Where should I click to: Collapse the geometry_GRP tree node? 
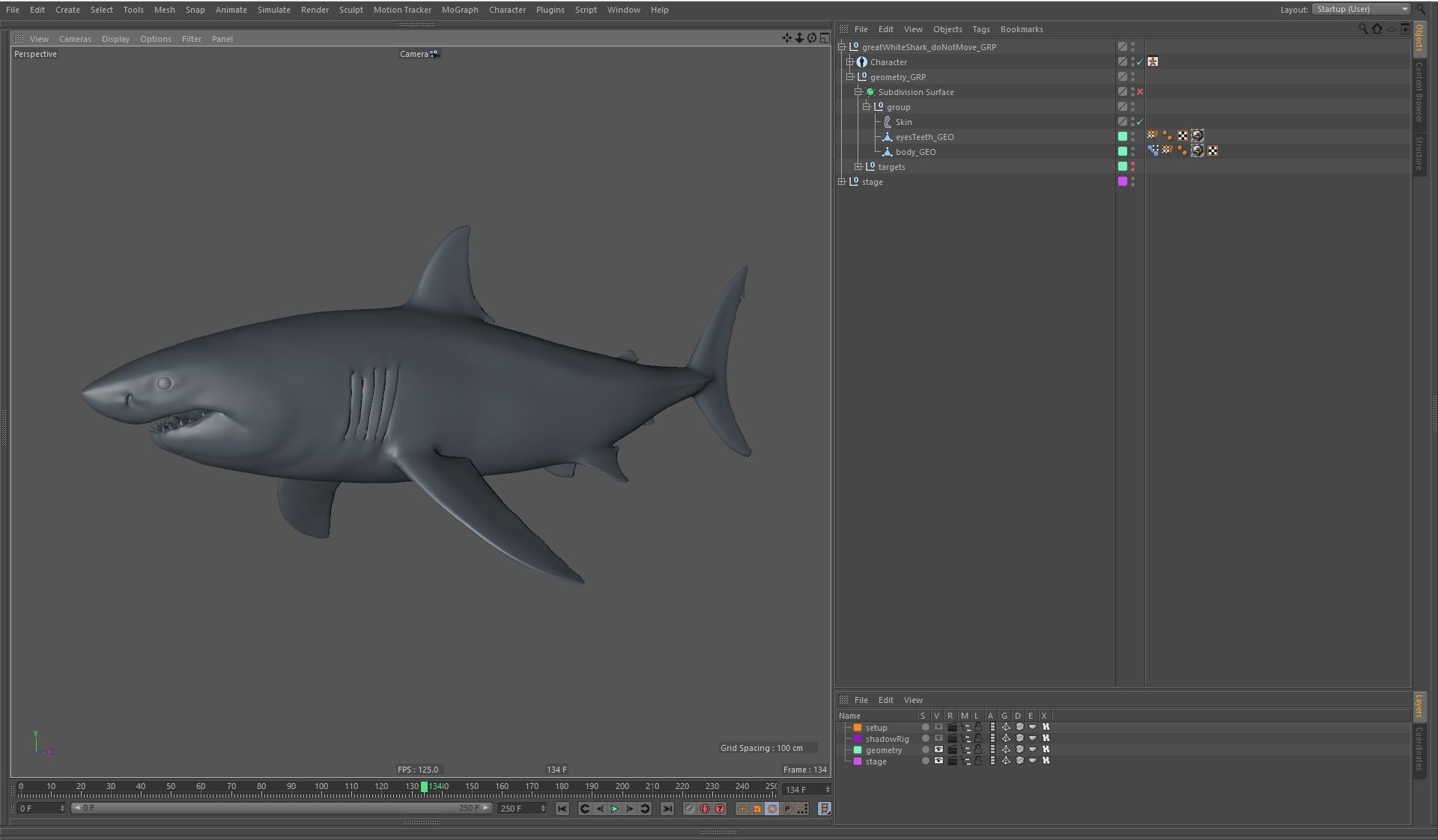coord(850,76)
